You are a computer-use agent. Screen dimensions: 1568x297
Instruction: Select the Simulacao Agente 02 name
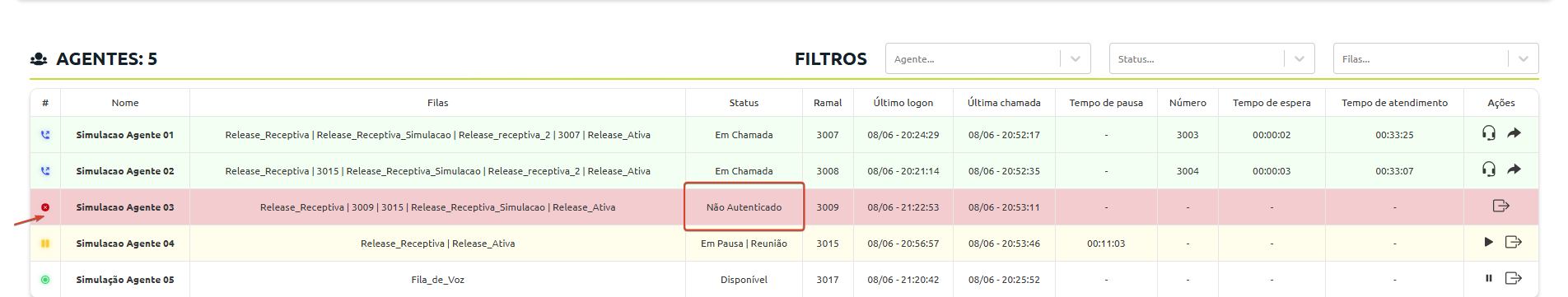pyautogui.click(x=125, y=171)
